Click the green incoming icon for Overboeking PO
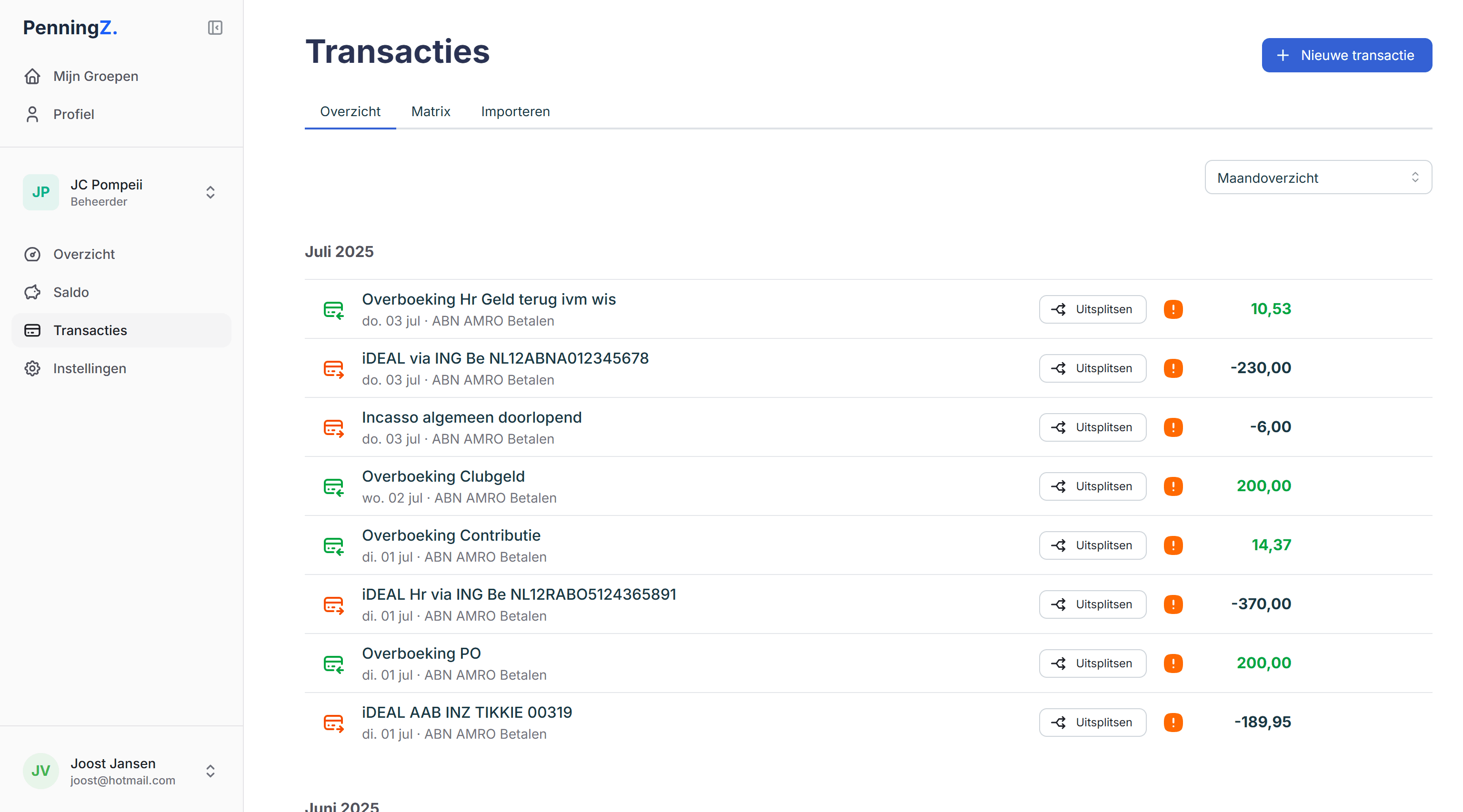Screen dimensions: 1463x812 click(x=333, y=664)
